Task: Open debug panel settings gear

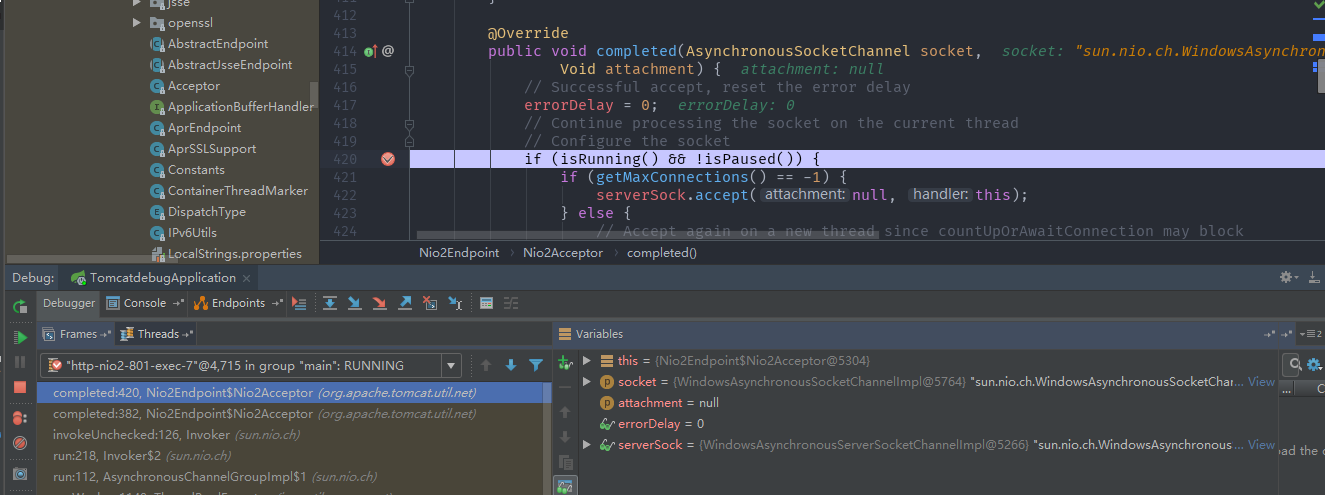Action: [1287, 277]
